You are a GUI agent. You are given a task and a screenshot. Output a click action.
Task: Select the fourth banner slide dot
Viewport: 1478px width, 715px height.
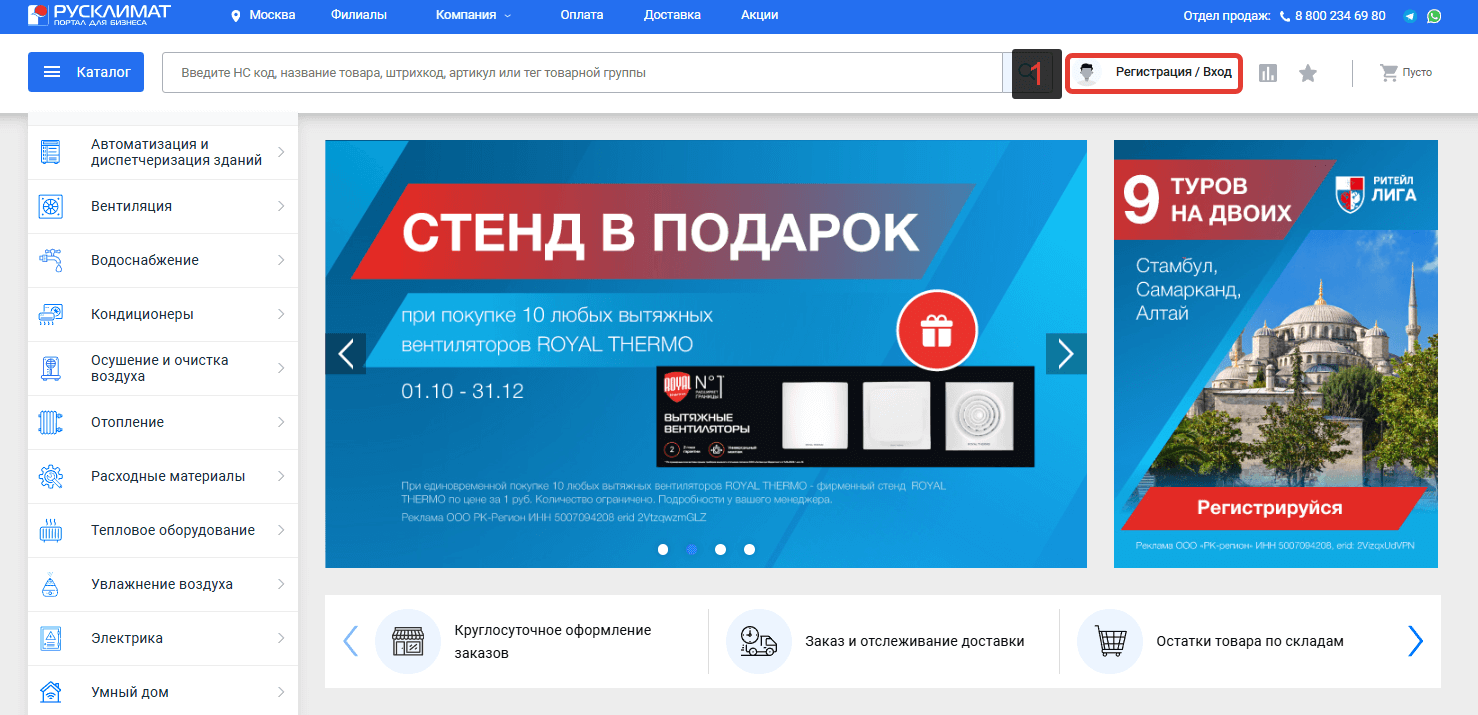coord(750,549)
